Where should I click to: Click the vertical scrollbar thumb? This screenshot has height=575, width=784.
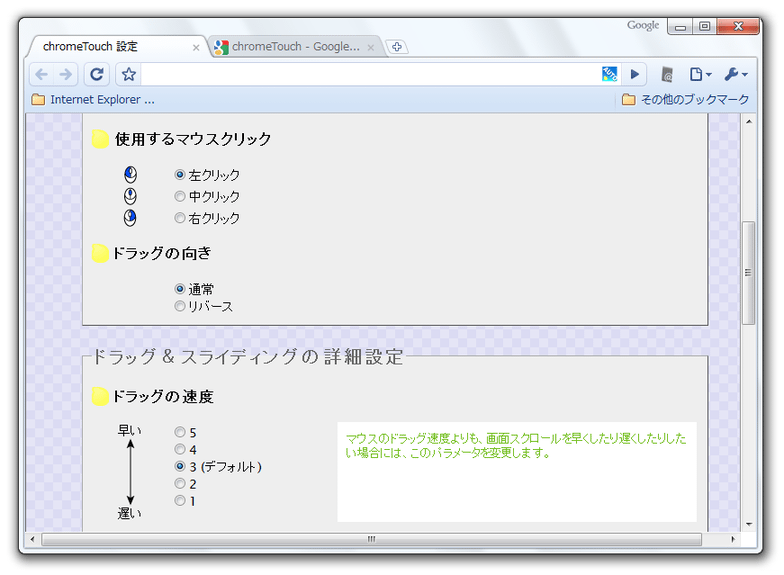748,273
